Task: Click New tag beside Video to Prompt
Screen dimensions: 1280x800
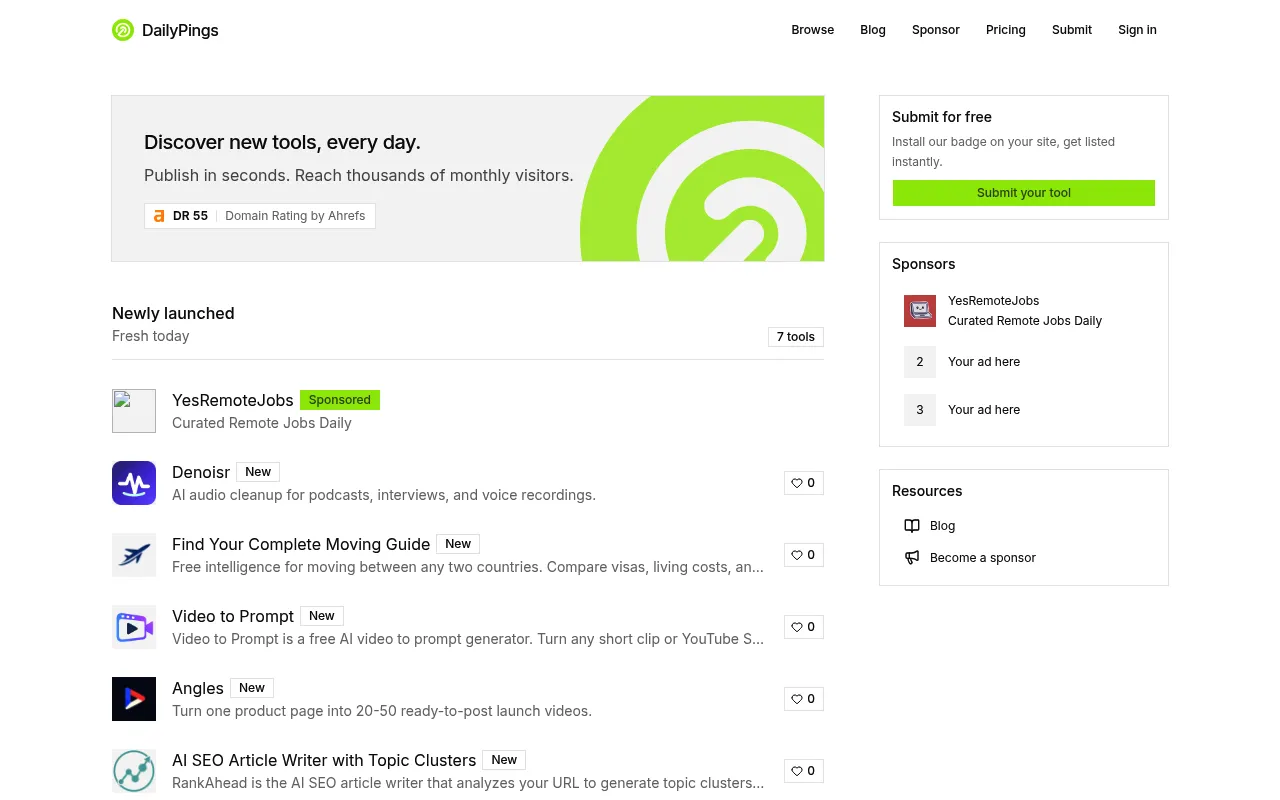Action: 322,616
